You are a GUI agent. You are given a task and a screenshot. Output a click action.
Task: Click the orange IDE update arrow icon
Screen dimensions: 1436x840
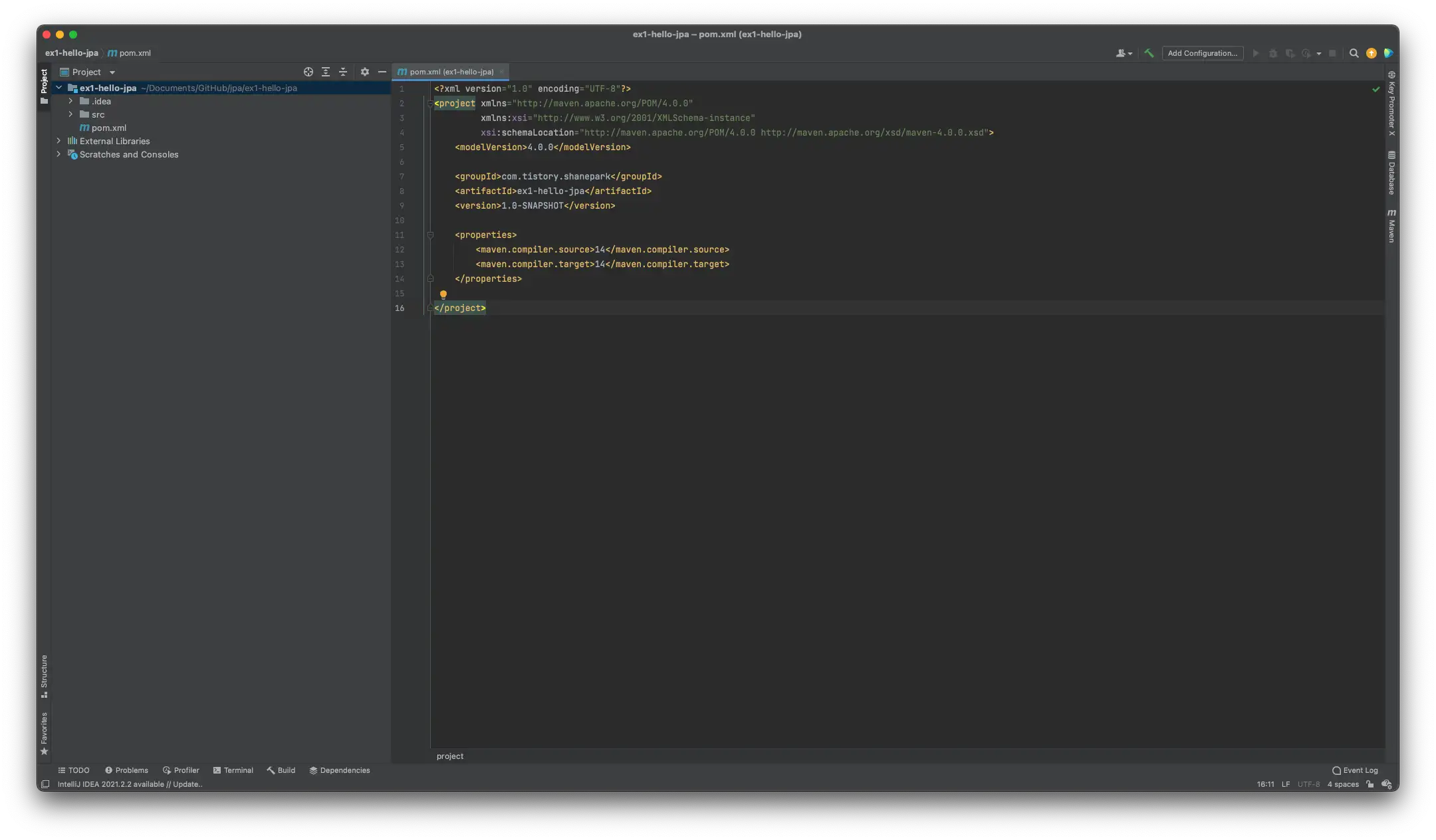click(1371, 53)
